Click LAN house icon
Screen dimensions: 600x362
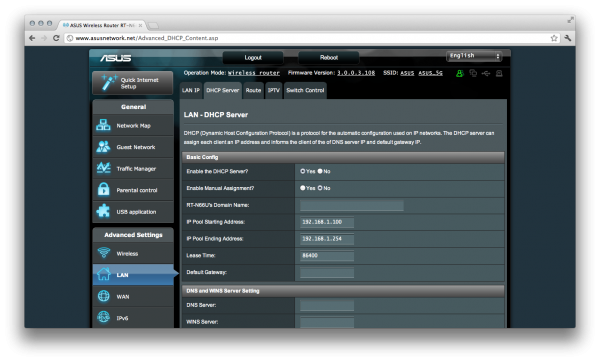point(103,274)
